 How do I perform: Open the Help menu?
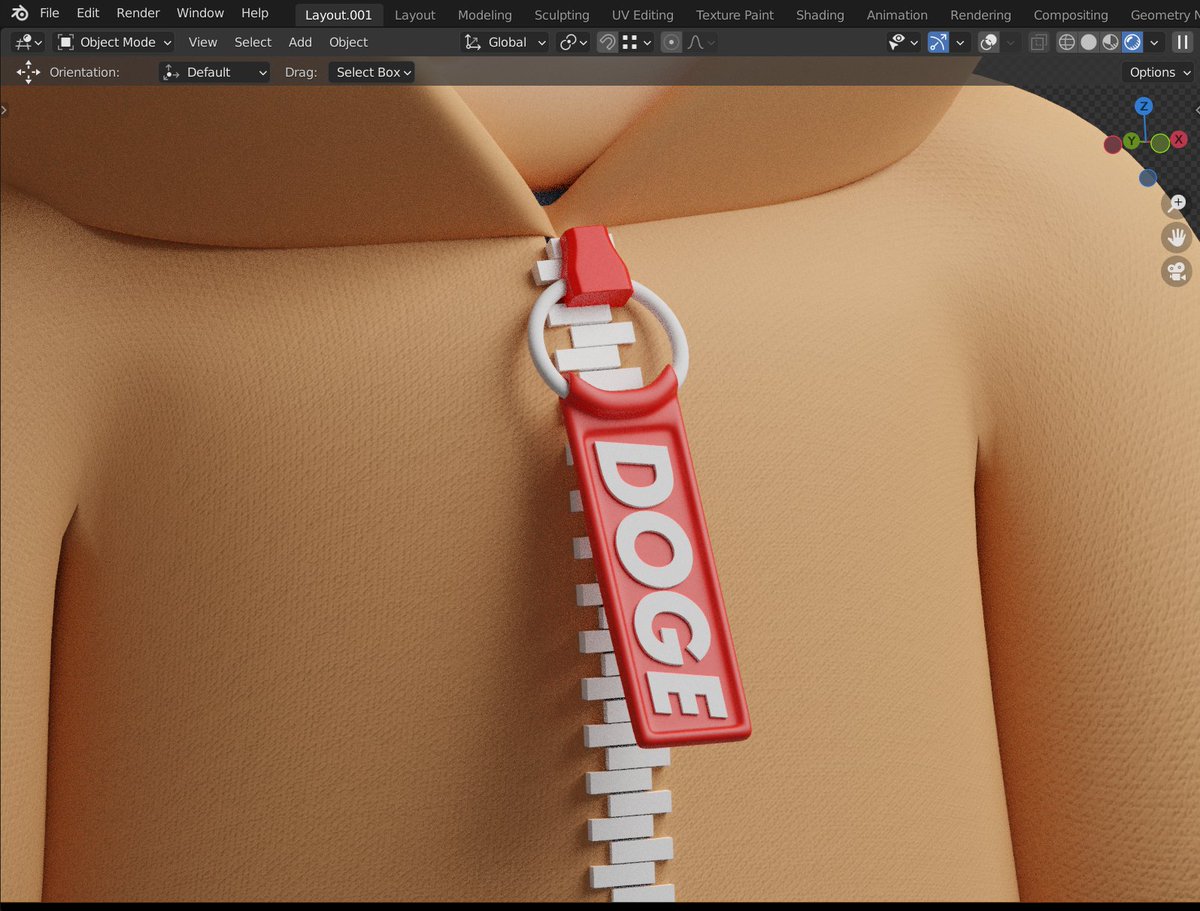click(x=255, y=13)
